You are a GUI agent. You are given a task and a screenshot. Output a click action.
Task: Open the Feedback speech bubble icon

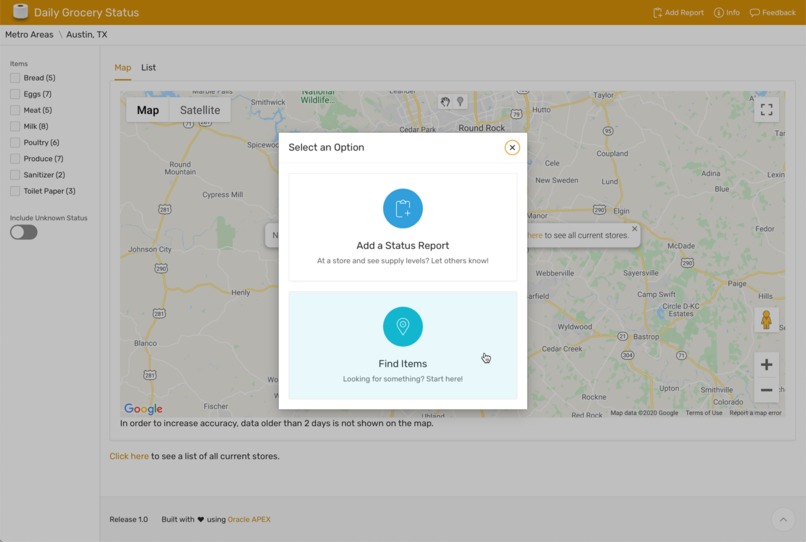[x=754, y=12]
